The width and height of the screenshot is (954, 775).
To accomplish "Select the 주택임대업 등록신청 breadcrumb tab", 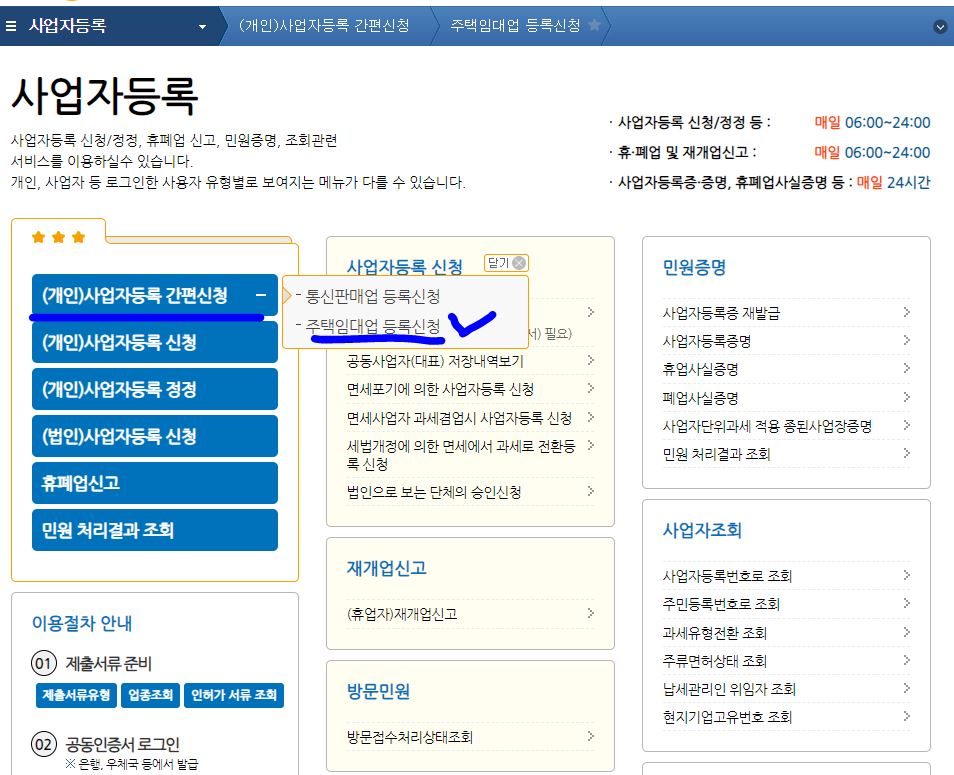I will coord(514,25).
